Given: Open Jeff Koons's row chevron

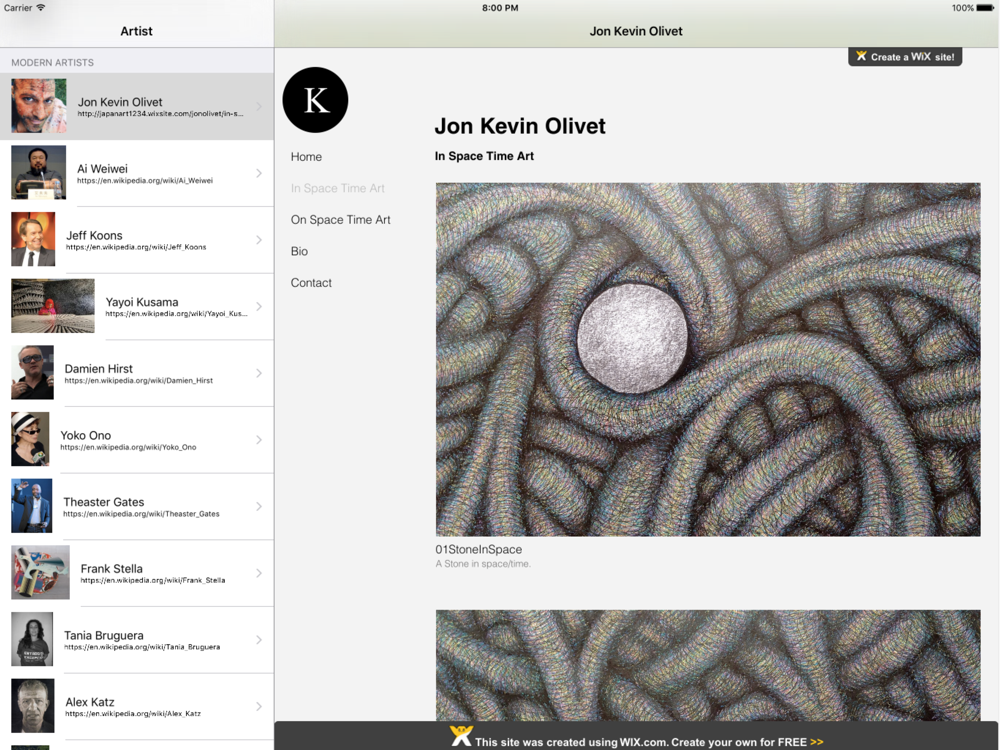Looking at the screenshot, I should pos(259,240).
